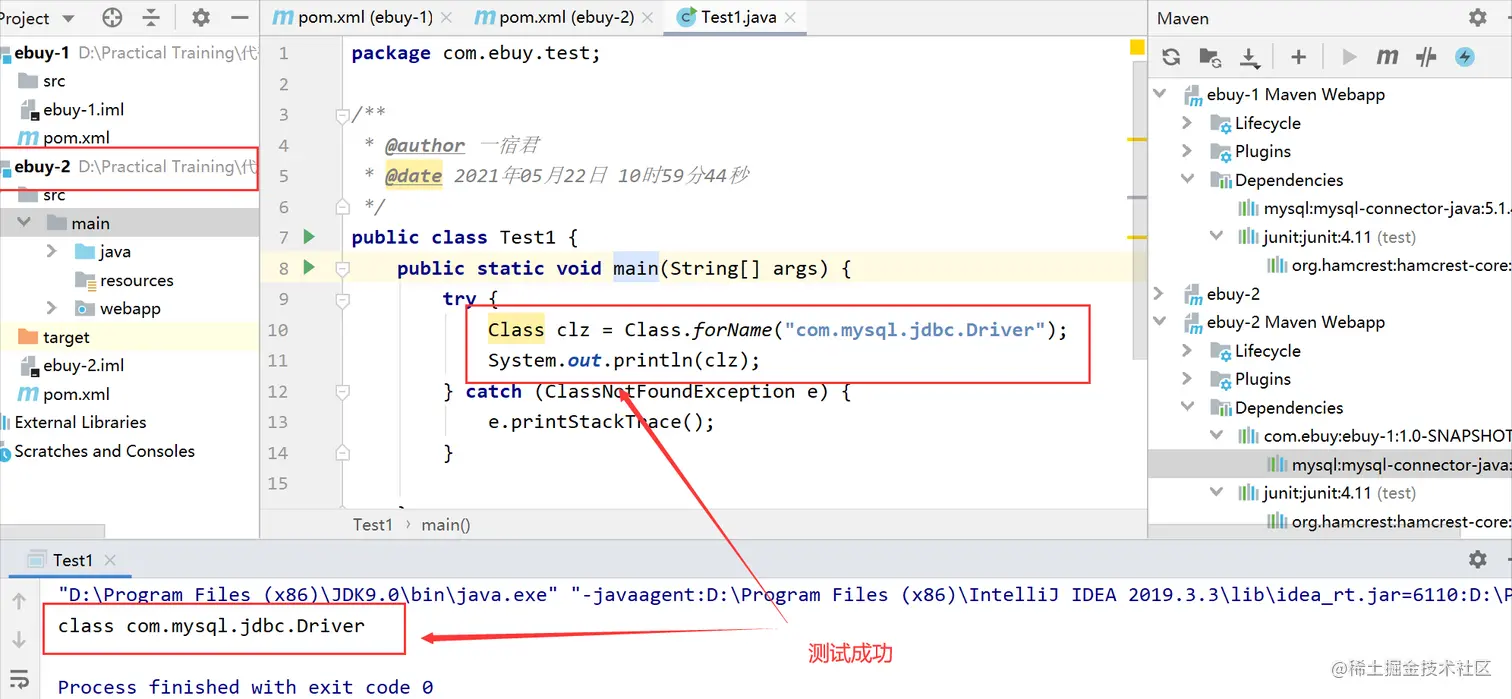Toggle soft-wrap in the run console
Image resolution: width=1512 pixels, height=699 pixels.
19,682
